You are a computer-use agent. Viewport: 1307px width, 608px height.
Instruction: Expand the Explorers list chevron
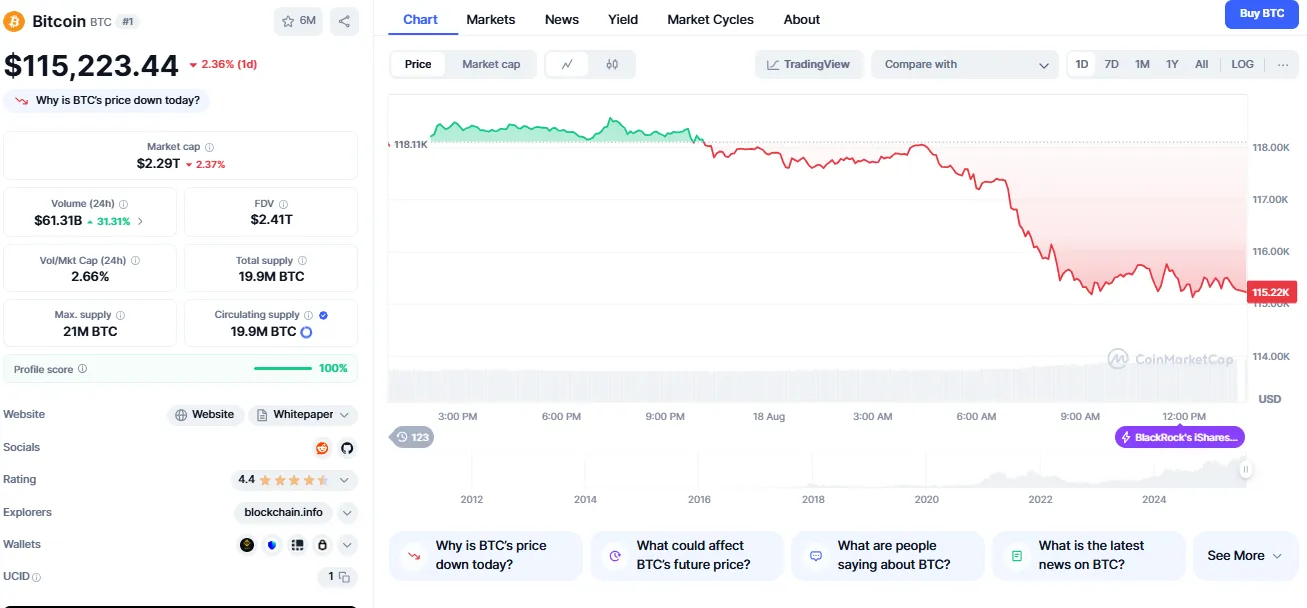click(x=347, y=513)
